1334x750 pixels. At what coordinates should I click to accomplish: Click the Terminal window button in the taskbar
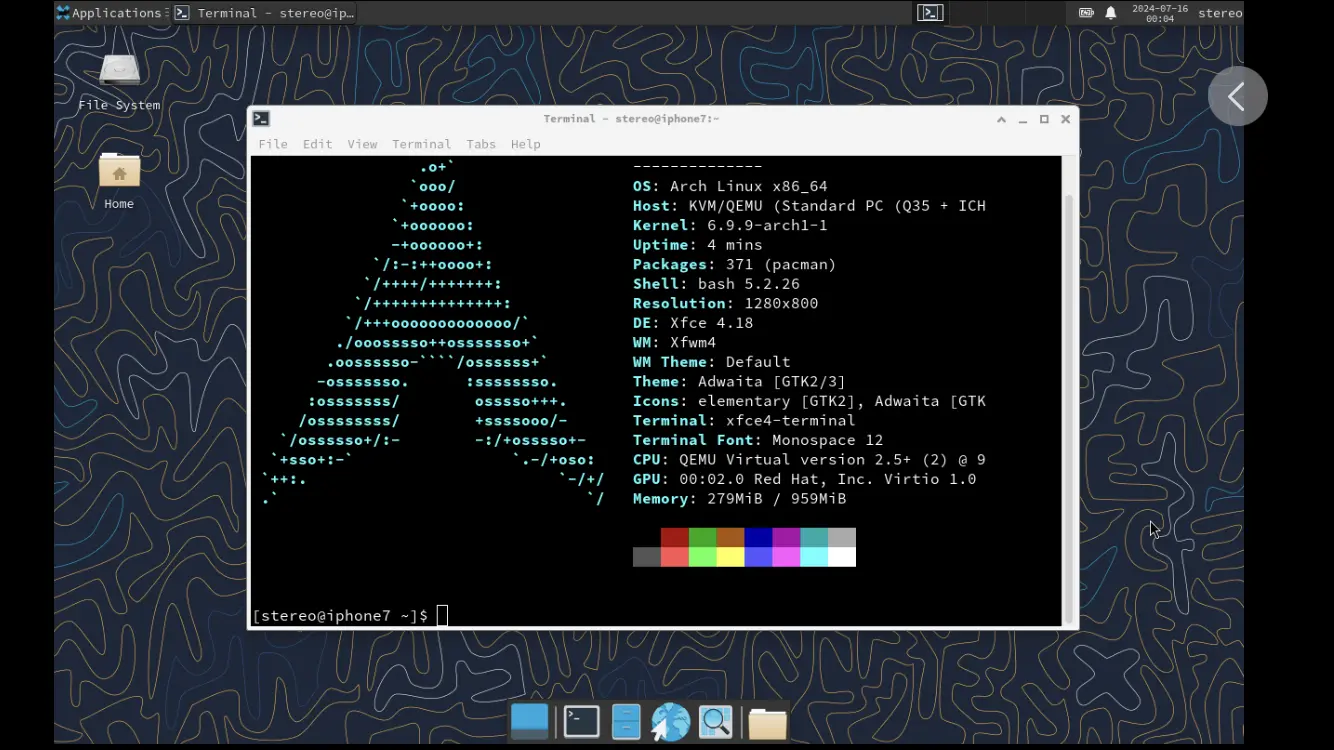click(x=264, y=13)
